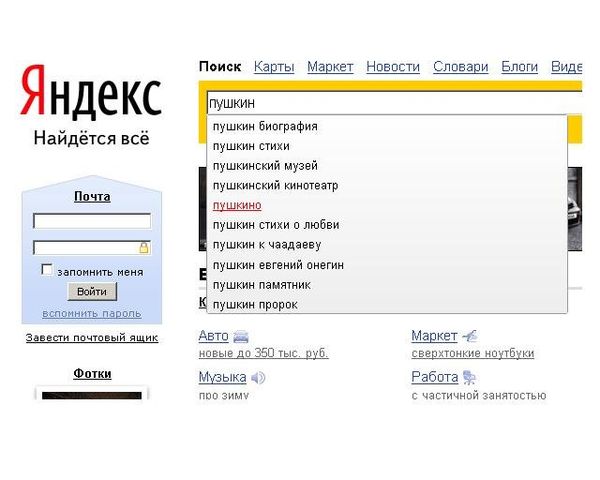Click the Фотки photo thumbnail

pos(92,395)
